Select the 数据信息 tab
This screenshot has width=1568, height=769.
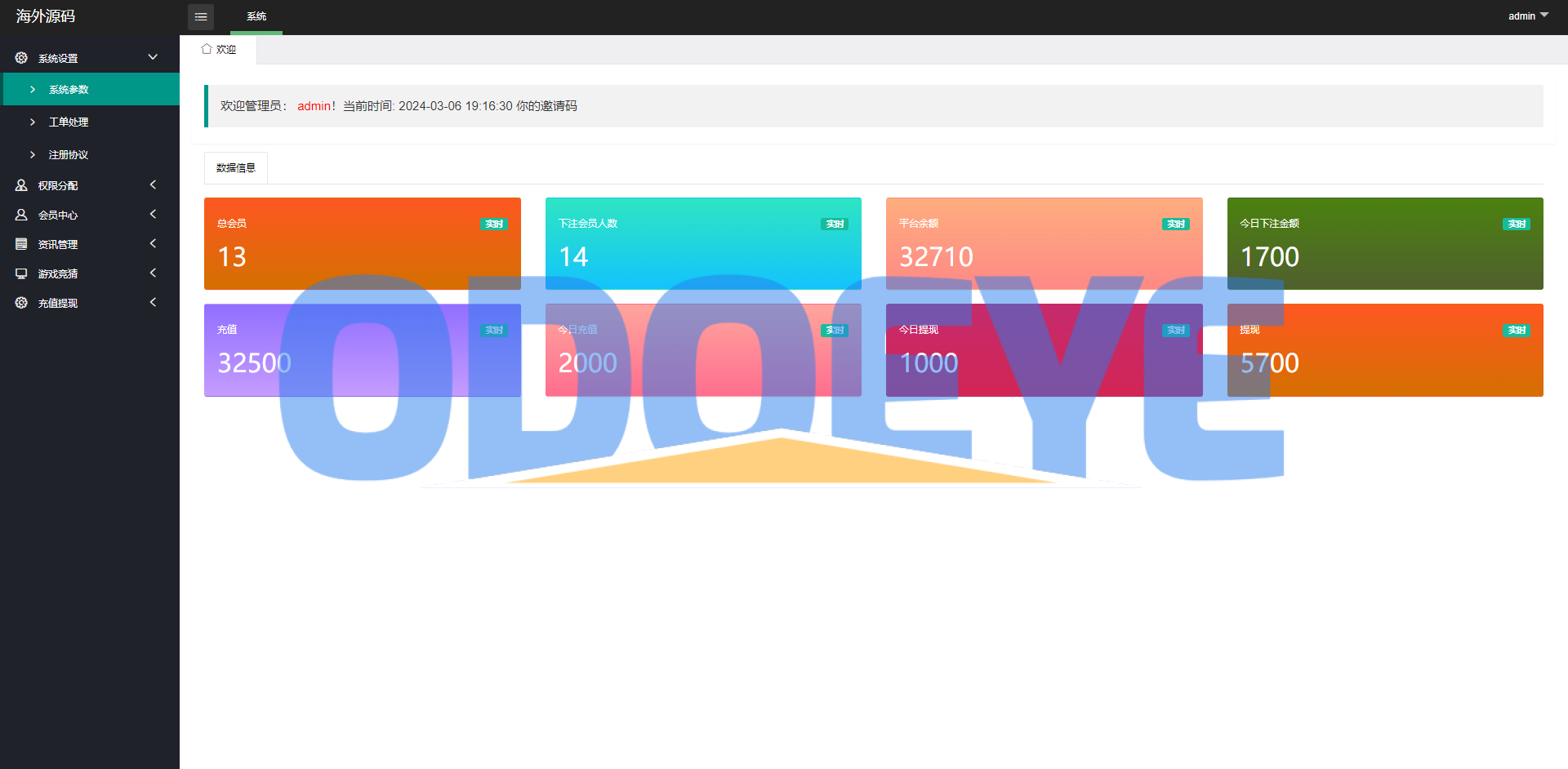236,168
